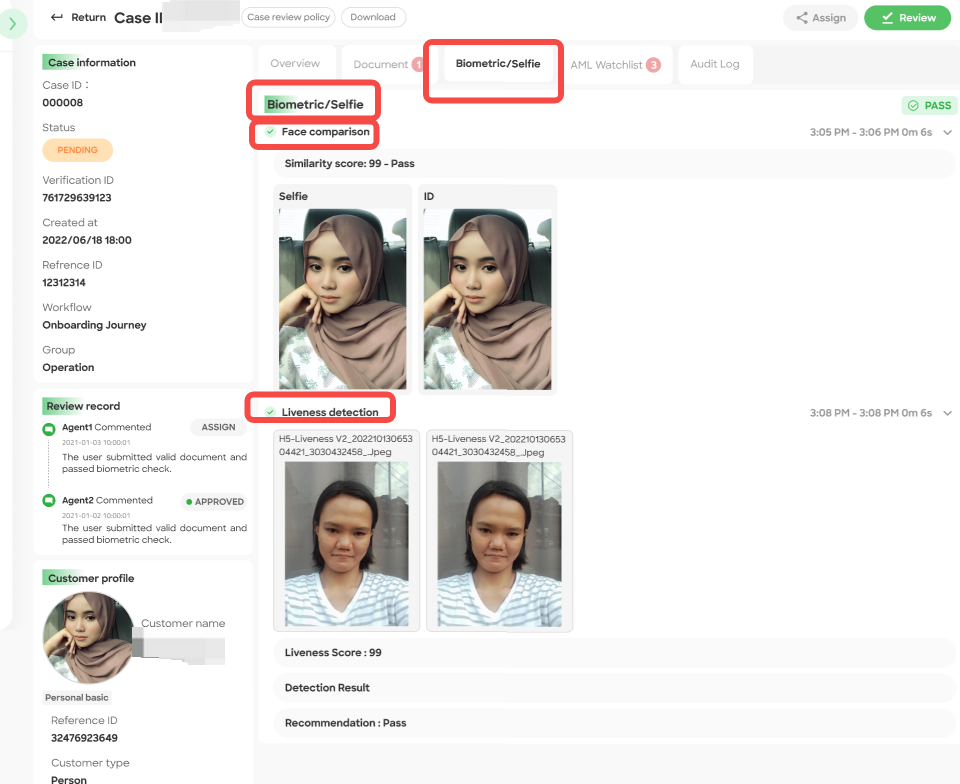The image size is (960, 784).
Task: Click the PENDING status badge
Action: (x=77, y=150)
